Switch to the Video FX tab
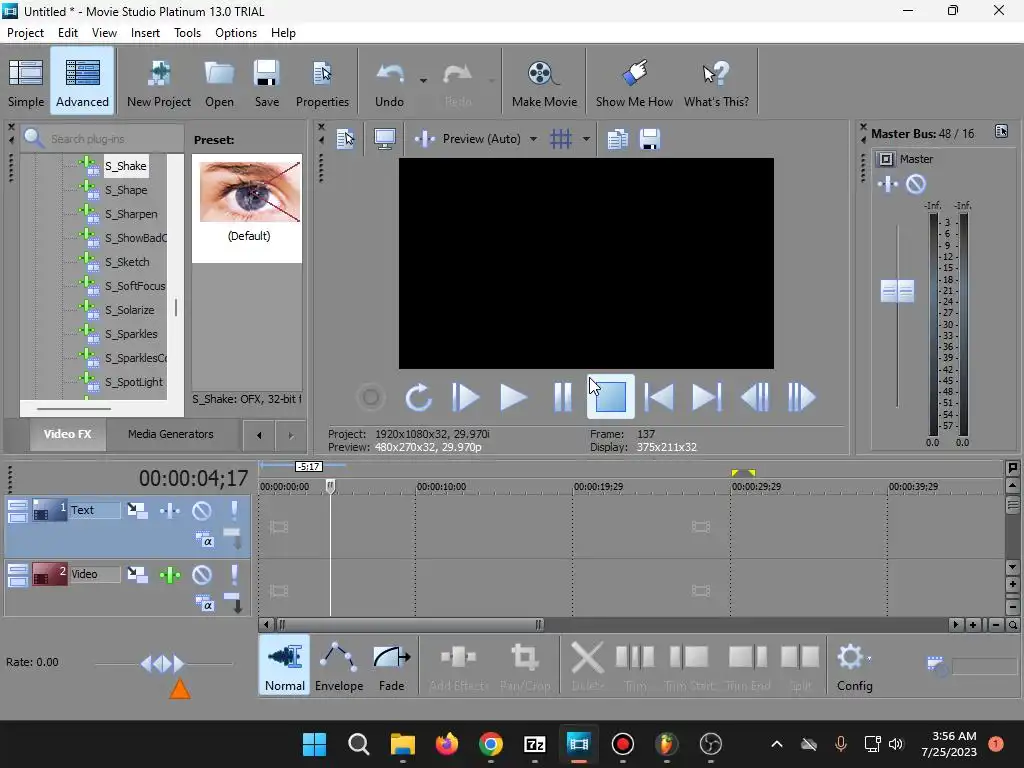1024x768 pixels. click(x=67, y=434)
